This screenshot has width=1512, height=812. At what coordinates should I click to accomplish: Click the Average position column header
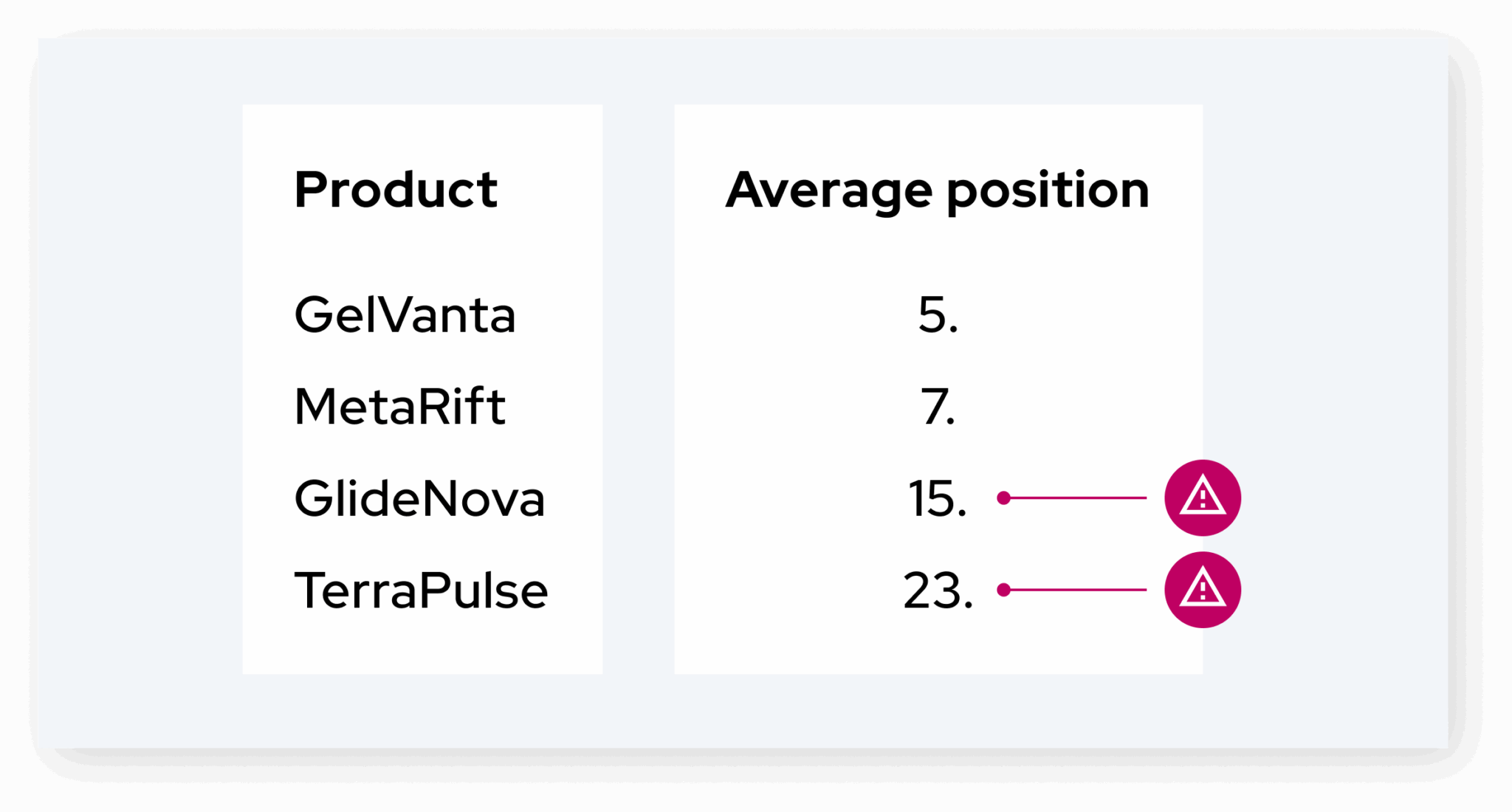pyautogui.click(x=937, y=190)
